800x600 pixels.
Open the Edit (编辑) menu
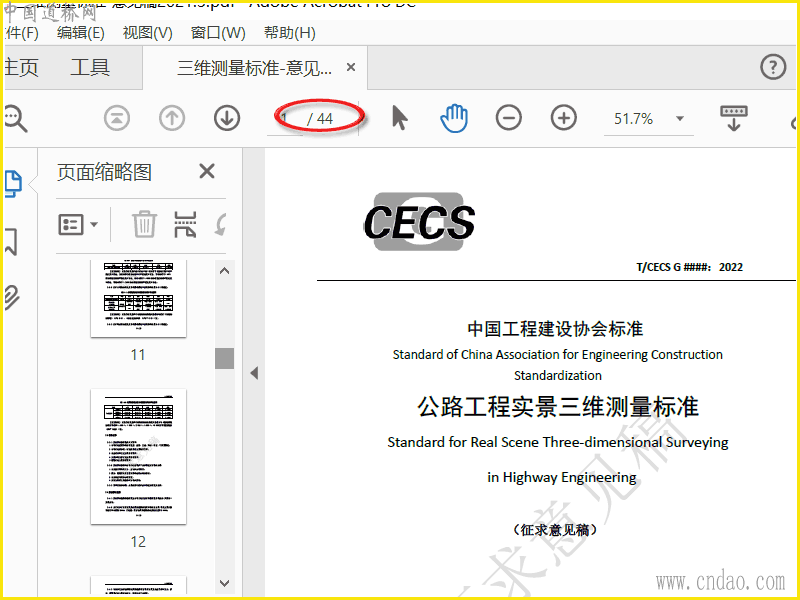pyautogui.click(x=81, y=33)
